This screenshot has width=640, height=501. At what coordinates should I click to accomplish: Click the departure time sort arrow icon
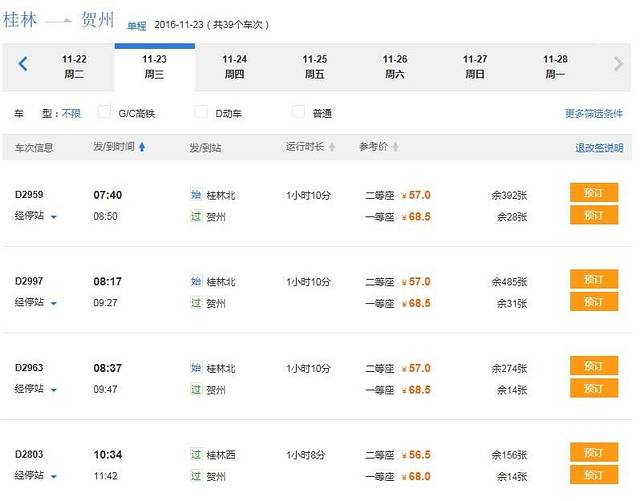click(142, 148)
